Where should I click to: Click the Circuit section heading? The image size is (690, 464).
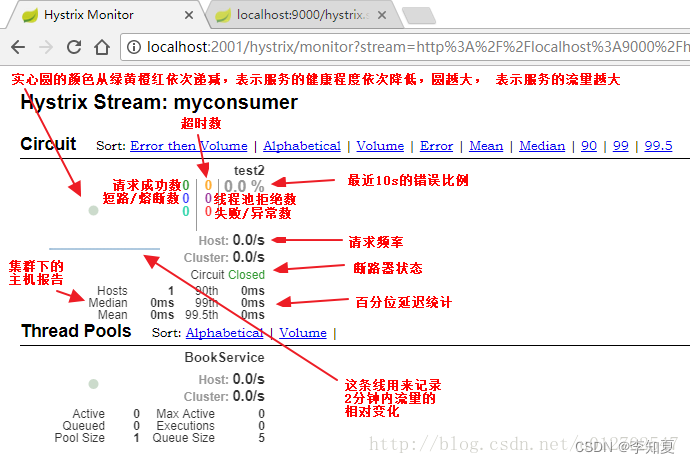(x=48, y=144)
